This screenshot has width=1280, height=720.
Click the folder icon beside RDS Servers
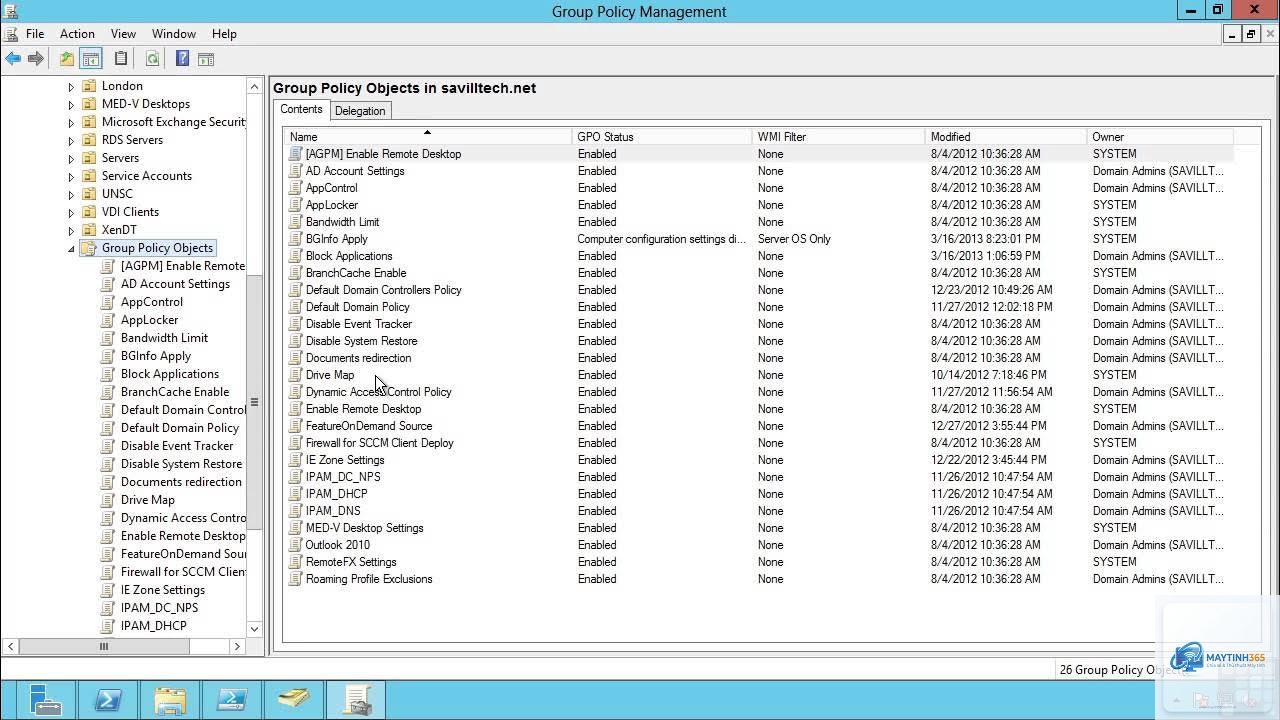click(89, 140)
